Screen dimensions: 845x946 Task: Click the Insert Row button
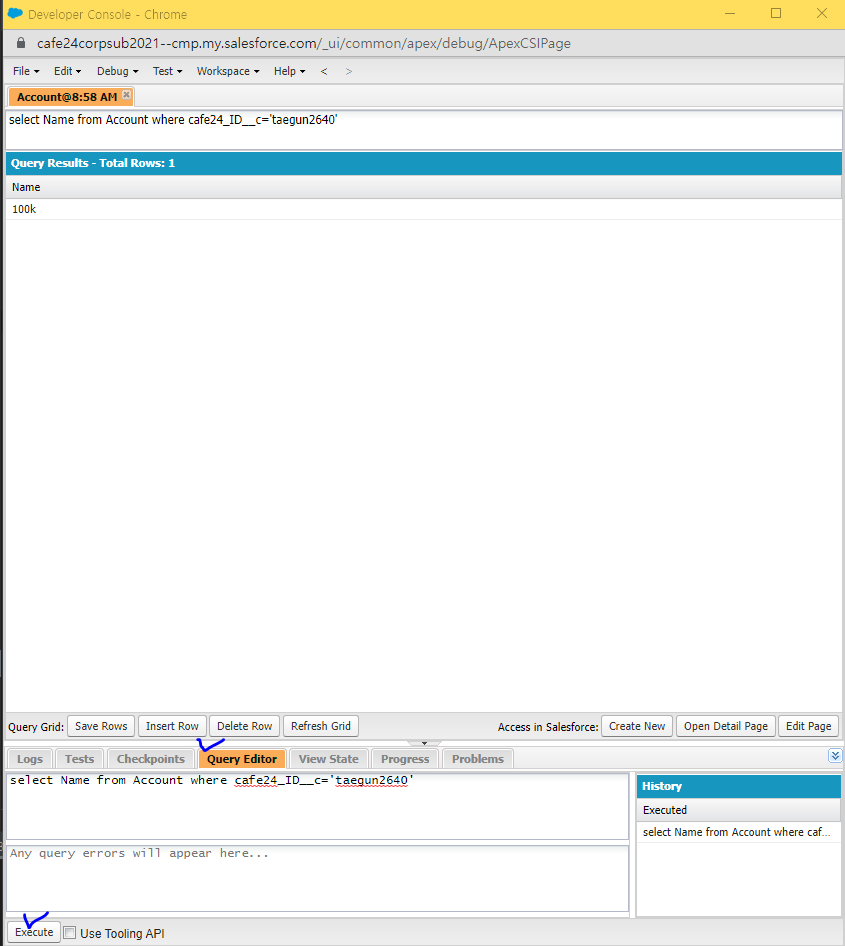[172, 726]
